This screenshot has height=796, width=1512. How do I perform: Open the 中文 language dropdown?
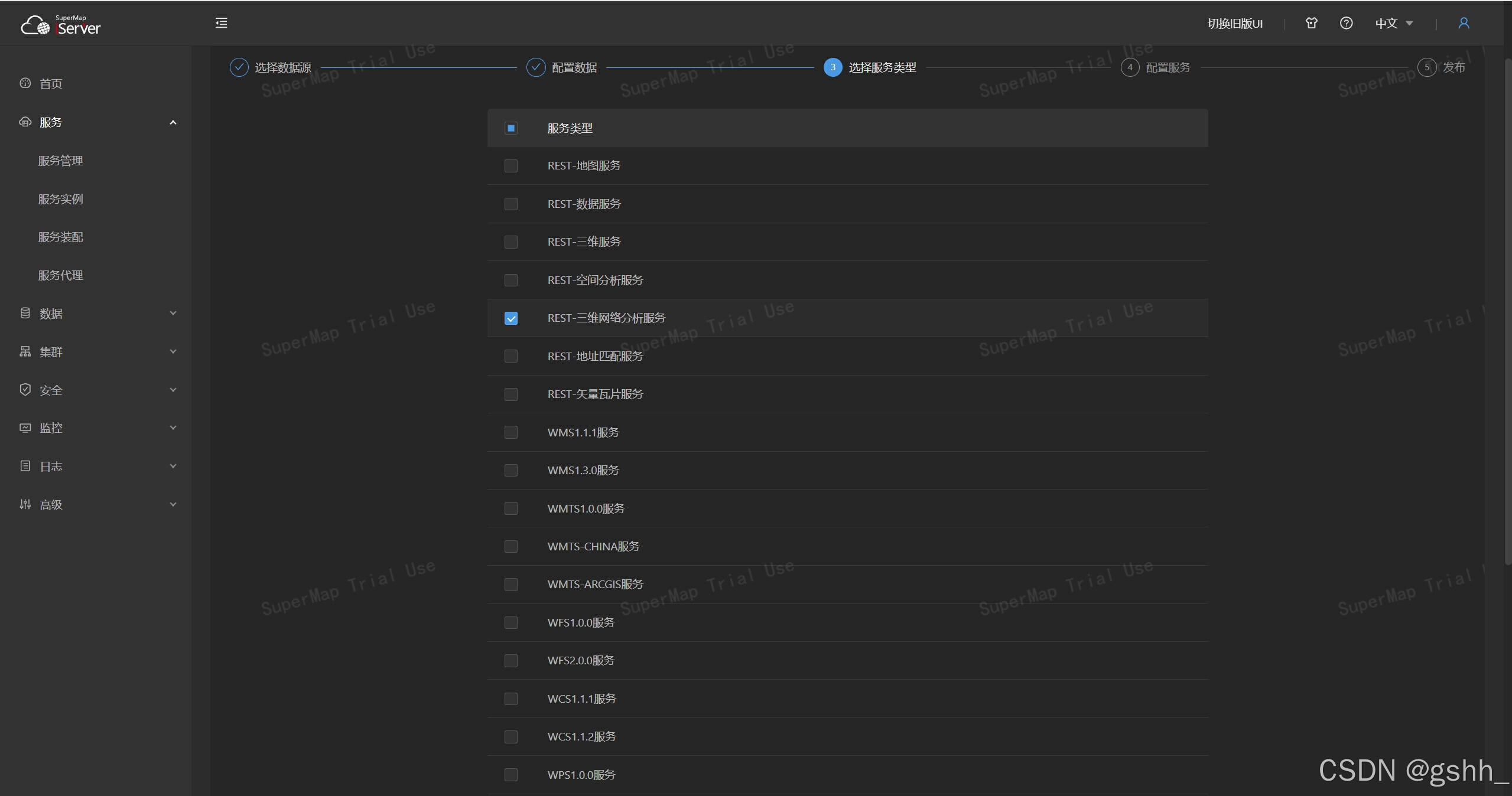[1393, 24]
